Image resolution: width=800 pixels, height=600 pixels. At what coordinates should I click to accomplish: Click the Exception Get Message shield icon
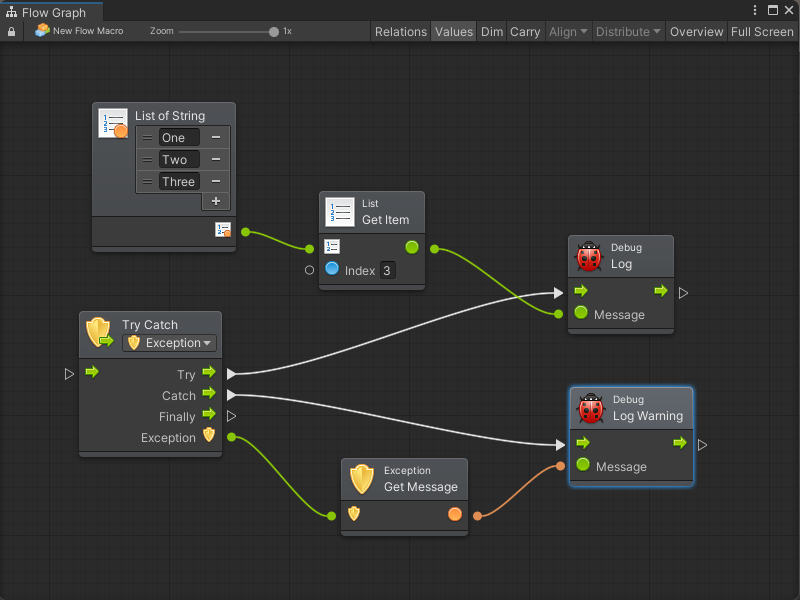(x=362, y=479)
